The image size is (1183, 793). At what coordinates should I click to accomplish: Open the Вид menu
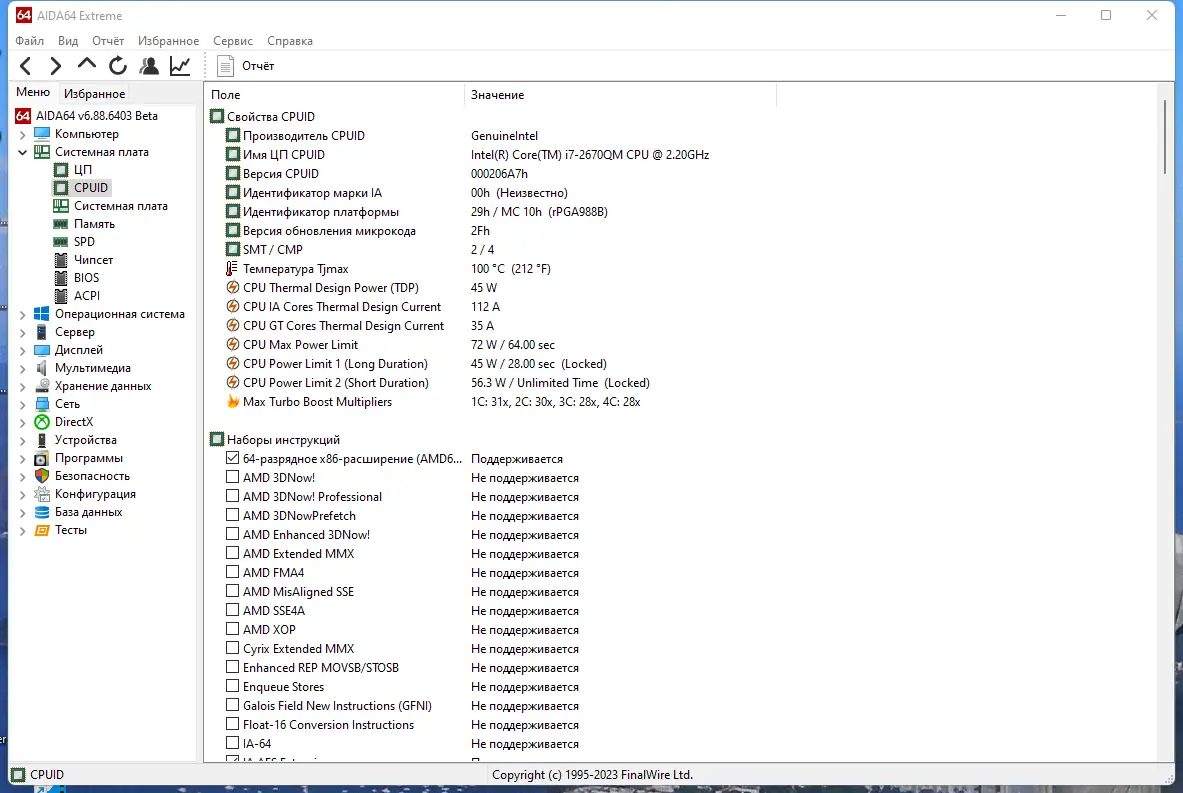pyautogui.click(x=68, y=41)
